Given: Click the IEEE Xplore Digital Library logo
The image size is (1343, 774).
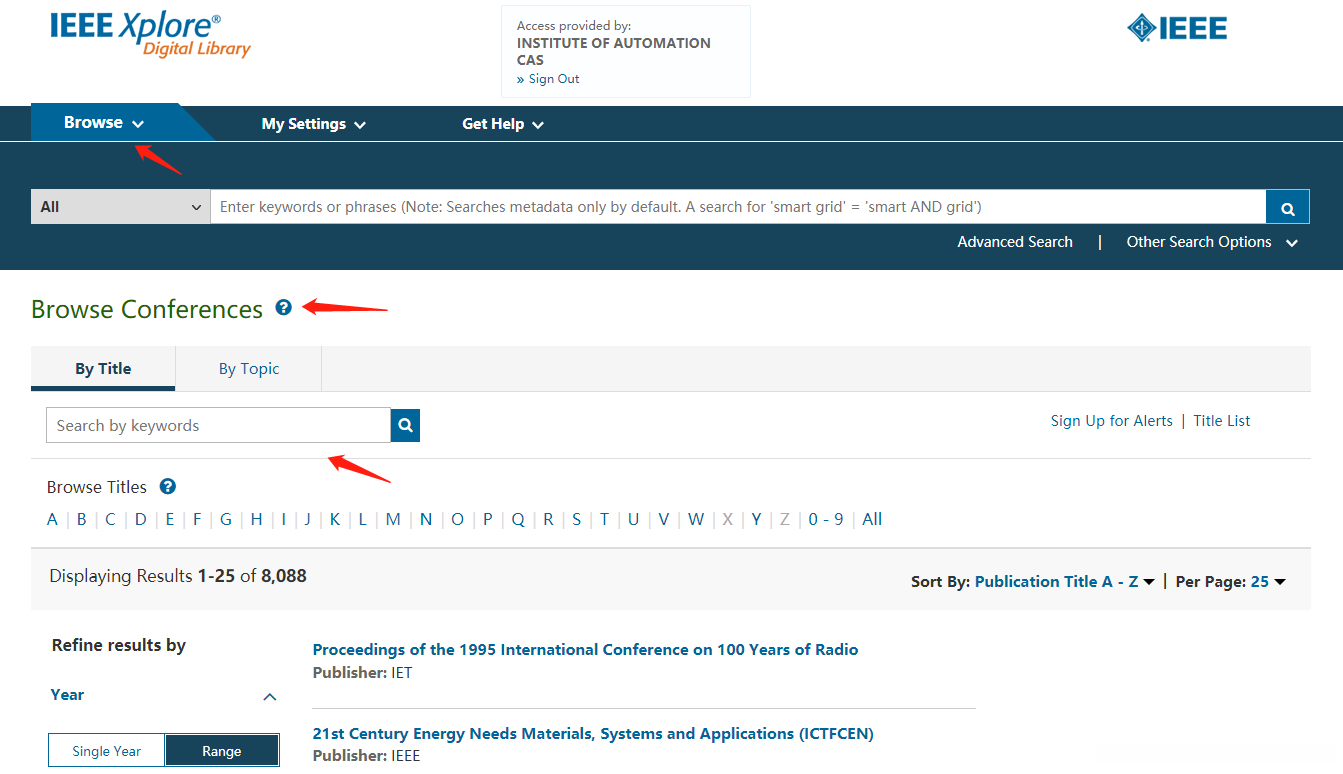Looking at the screenshot, I should [x=150, y=34].
